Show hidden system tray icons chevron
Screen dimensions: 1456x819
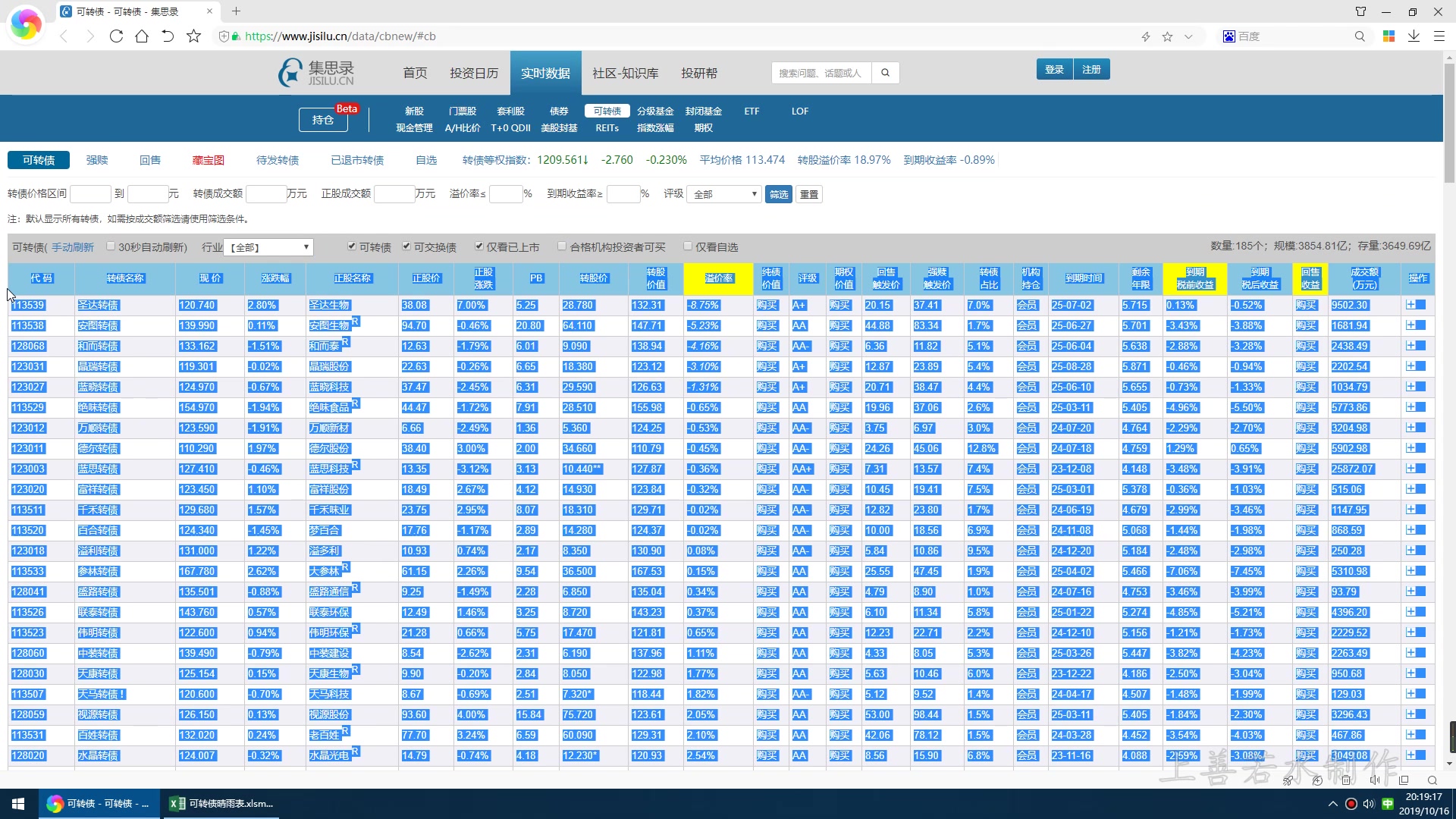pyautogui.click(x=1332, y=804)
